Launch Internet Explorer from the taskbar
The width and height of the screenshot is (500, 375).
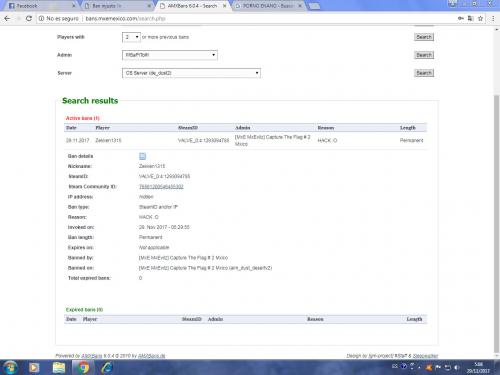[107, 367]
